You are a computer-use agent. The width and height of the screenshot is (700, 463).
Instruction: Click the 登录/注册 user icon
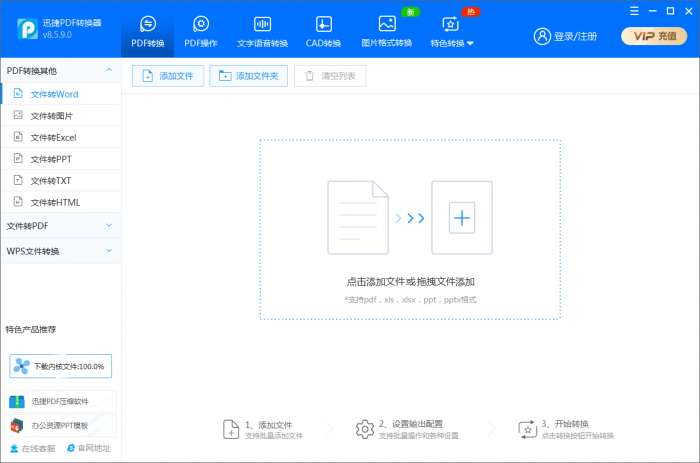click(543, 36)
